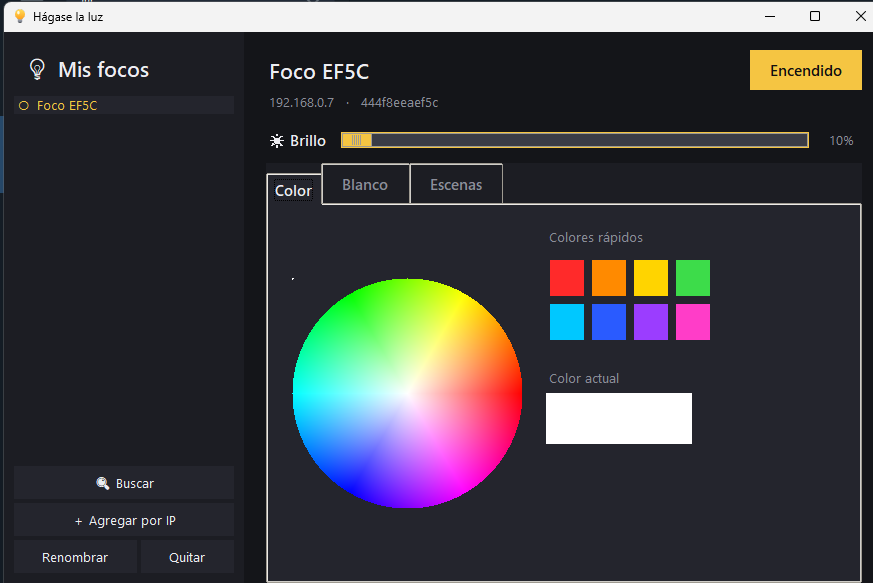Click the MAC text 444f8eeaef5c
The width and height of the screenshot is (873, 583).
pos(399,102)
